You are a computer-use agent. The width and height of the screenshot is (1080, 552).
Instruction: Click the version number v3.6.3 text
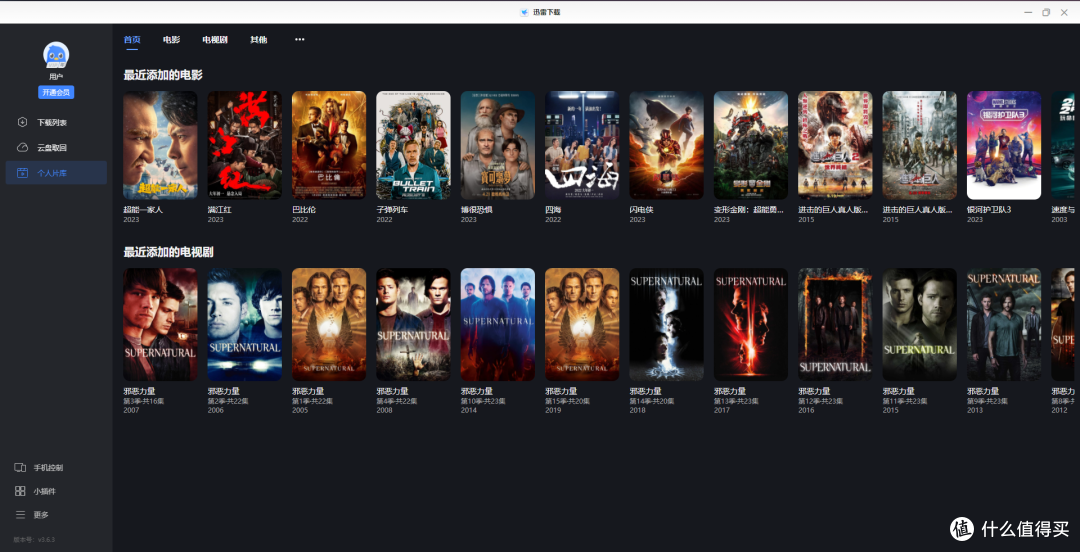(x=34, y=540)
